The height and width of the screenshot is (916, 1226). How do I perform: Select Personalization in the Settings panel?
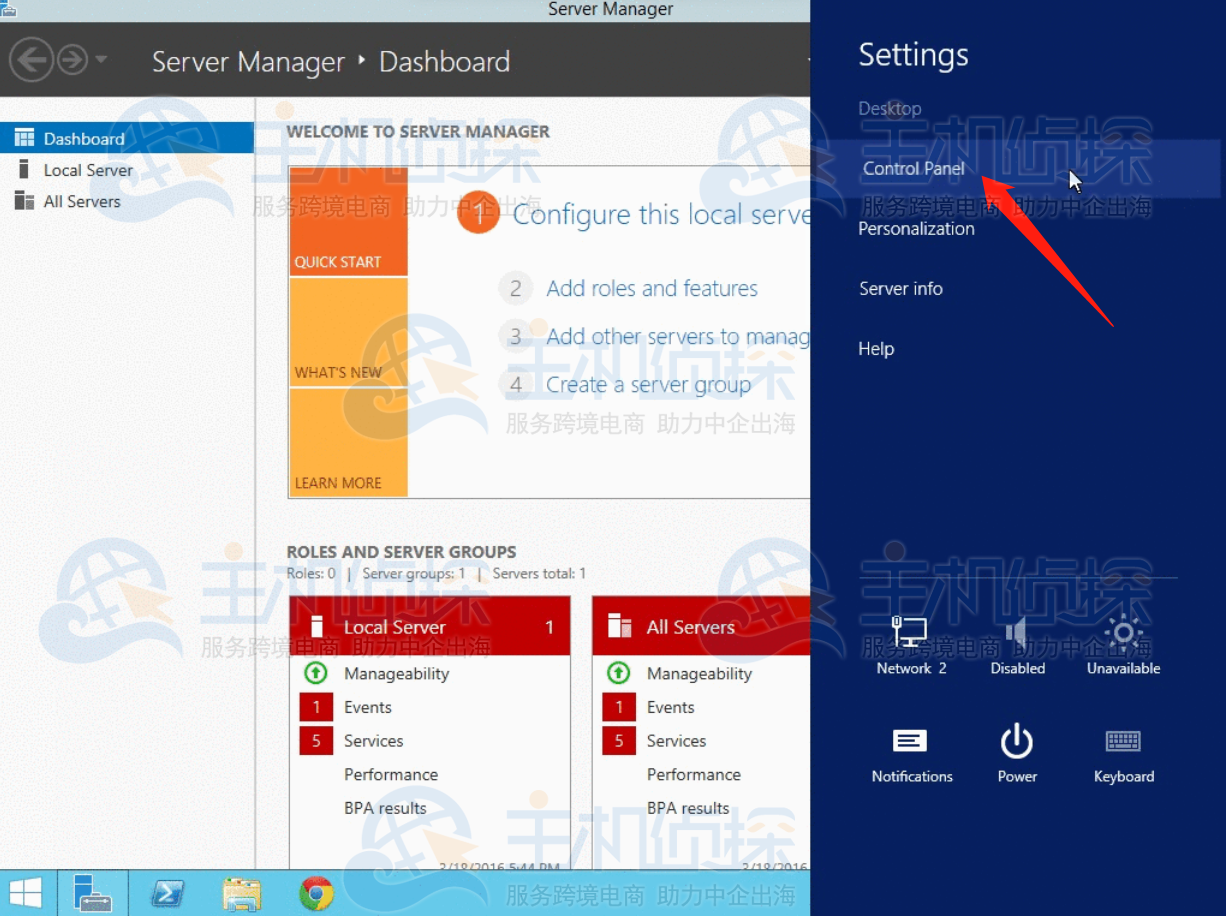tap(916, 228)
